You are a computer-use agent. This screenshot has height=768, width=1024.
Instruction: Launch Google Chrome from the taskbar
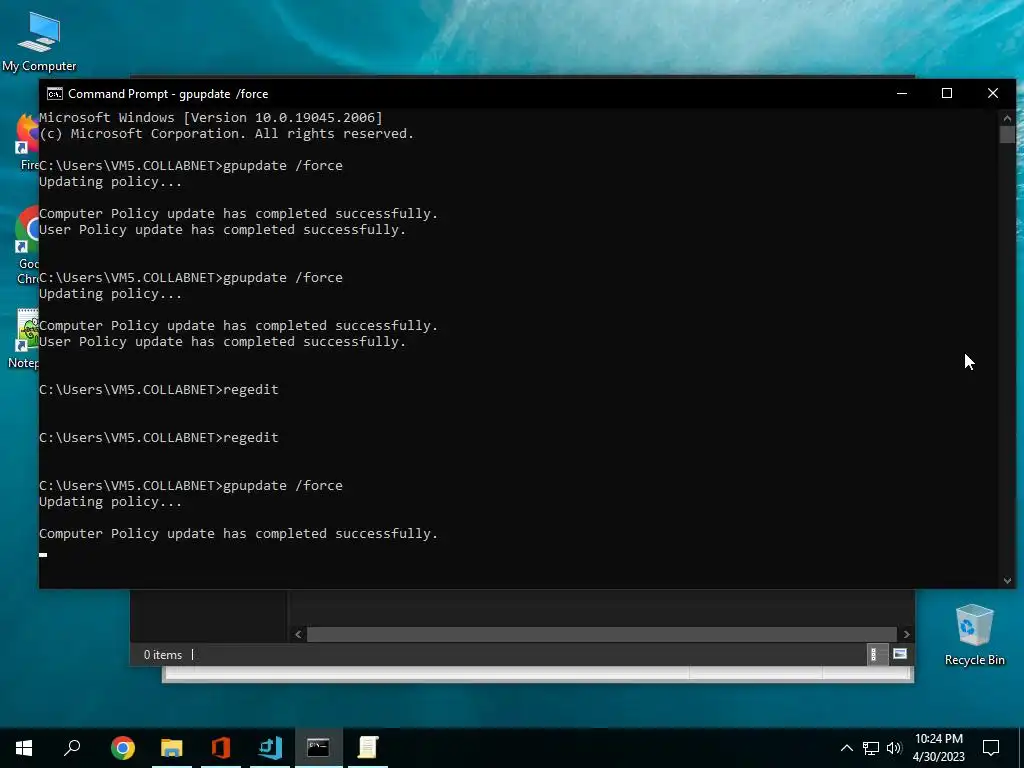click(x=123, y=747)
